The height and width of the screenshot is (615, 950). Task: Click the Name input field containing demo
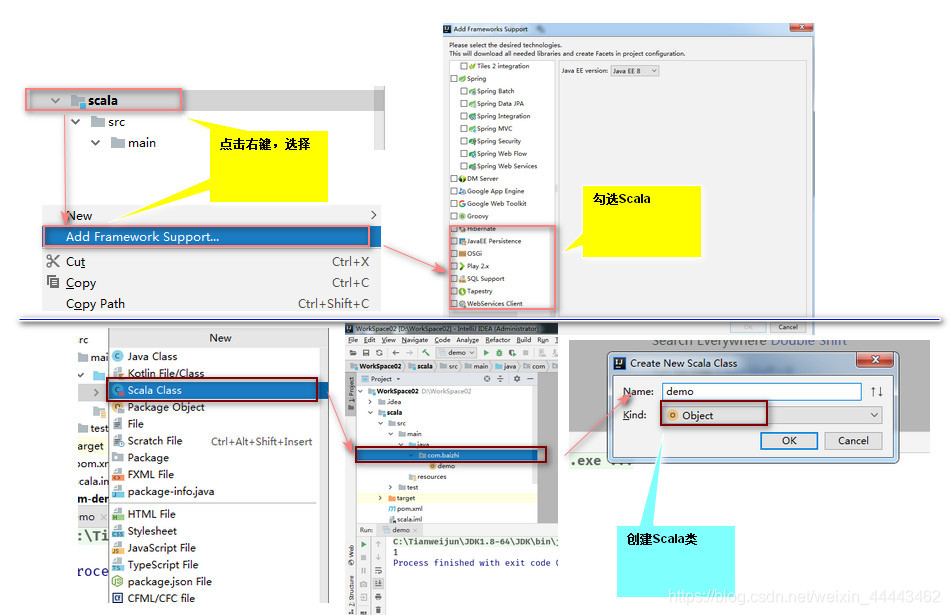tap(761, 391)
